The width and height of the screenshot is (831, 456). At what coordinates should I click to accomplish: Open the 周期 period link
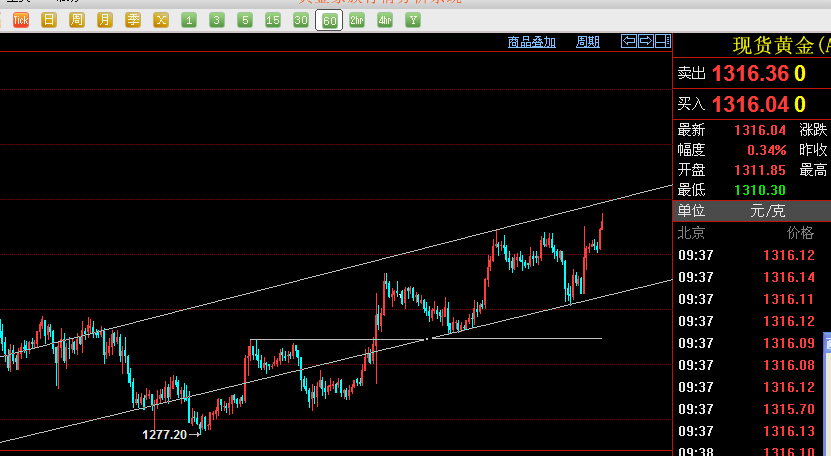(588, 42)
